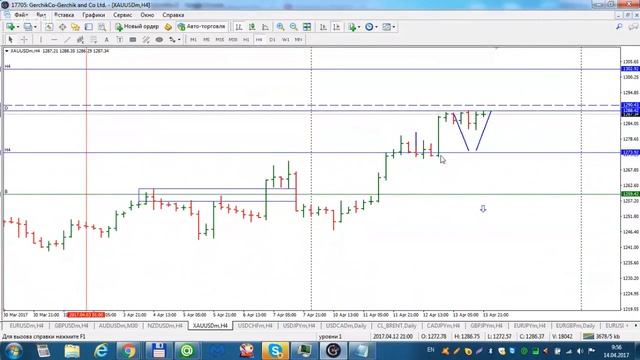The height and width of the screenshot is (360, 640).
Task: Open the Сервис menu
Action: tap(122, 15)
